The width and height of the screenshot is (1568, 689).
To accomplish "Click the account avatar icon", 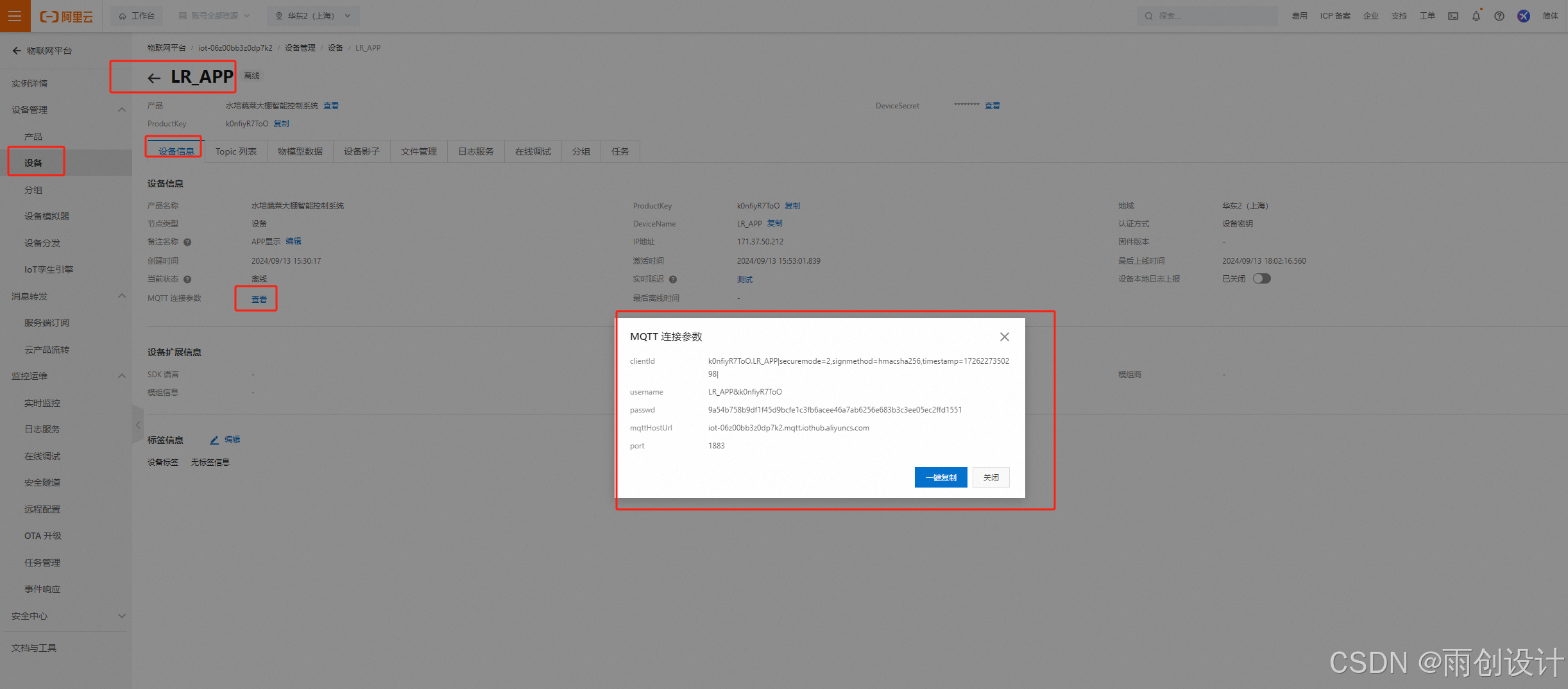I will tap(1524, 16).
